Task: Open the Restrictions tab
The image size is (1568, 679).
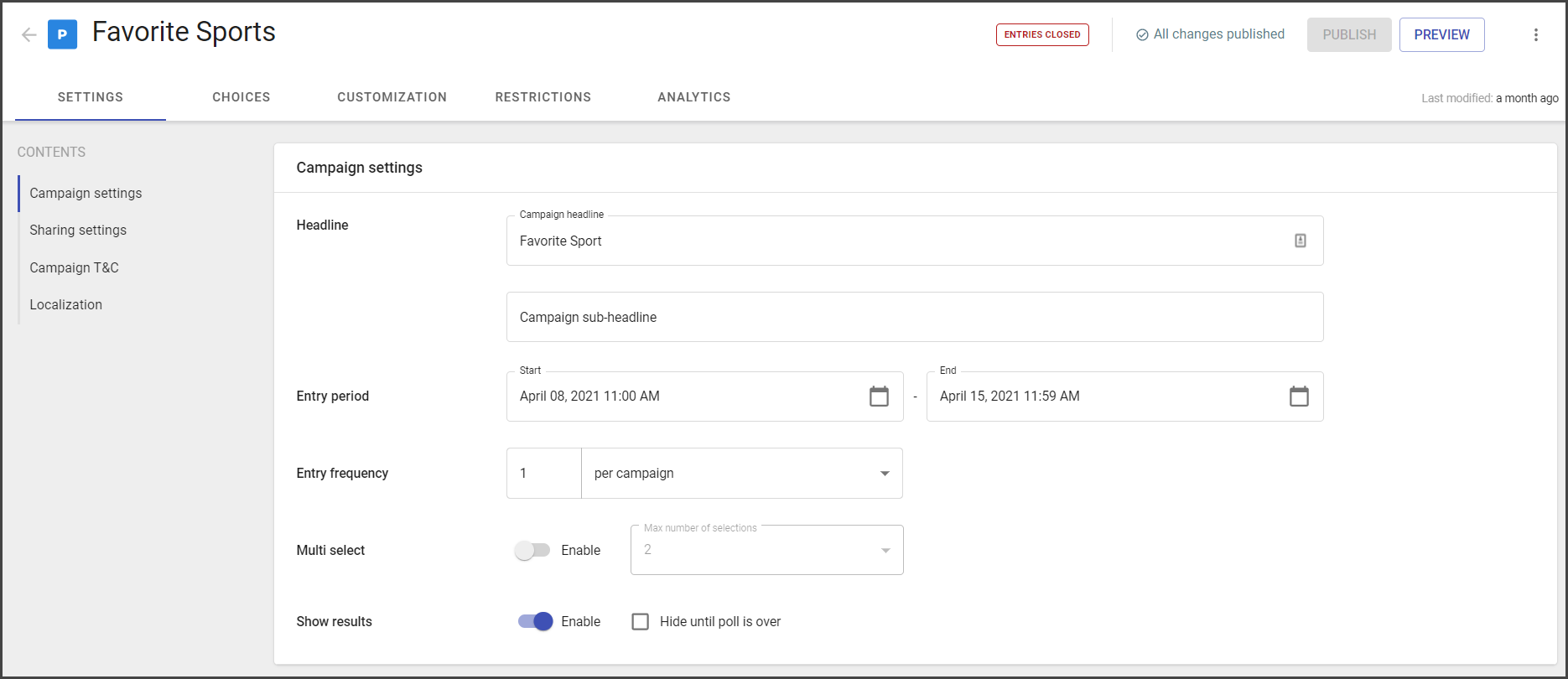Action: point(543,97)
